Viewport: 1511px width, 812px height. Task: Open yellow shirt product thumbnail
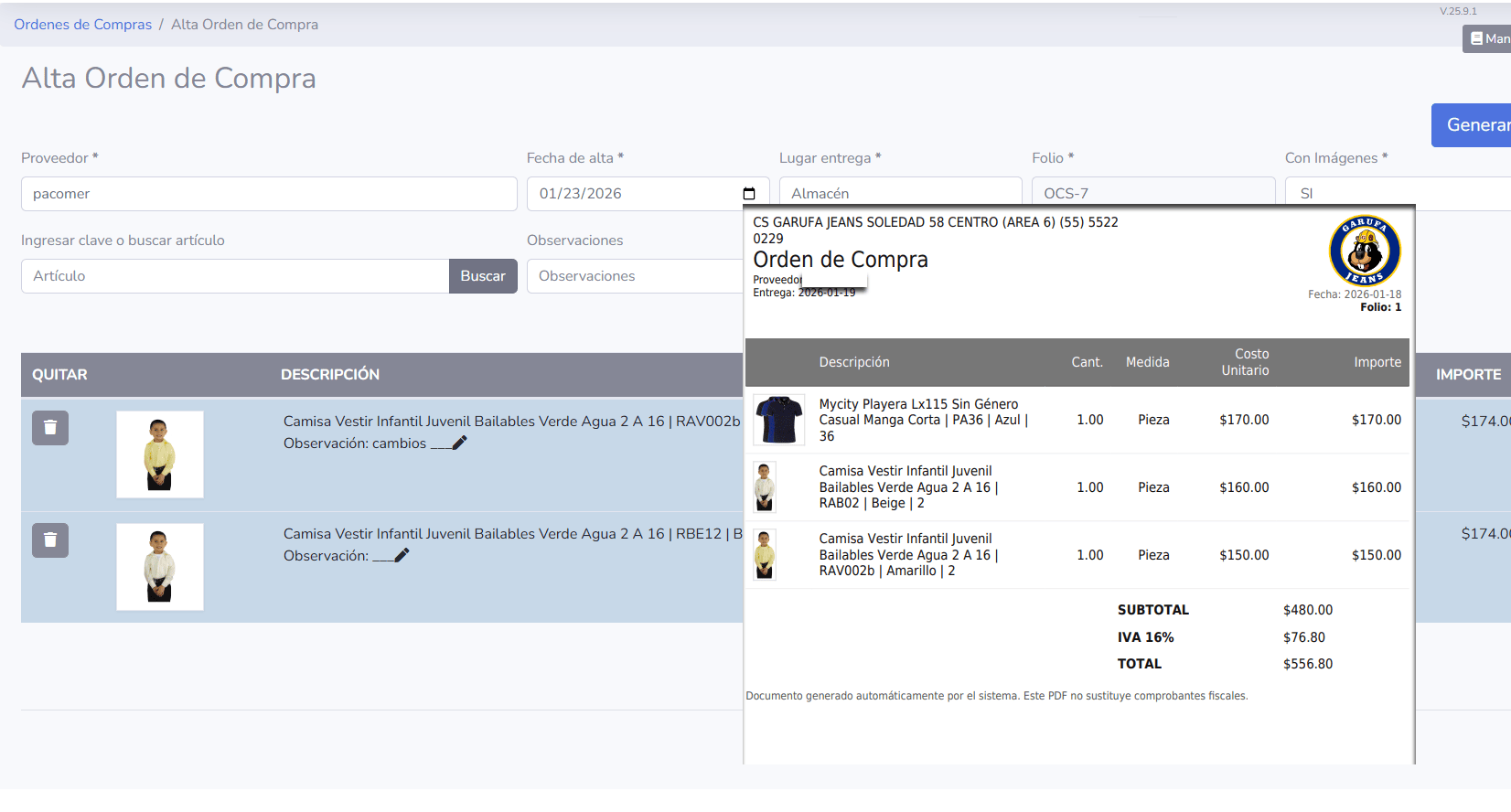pos(160,454)
